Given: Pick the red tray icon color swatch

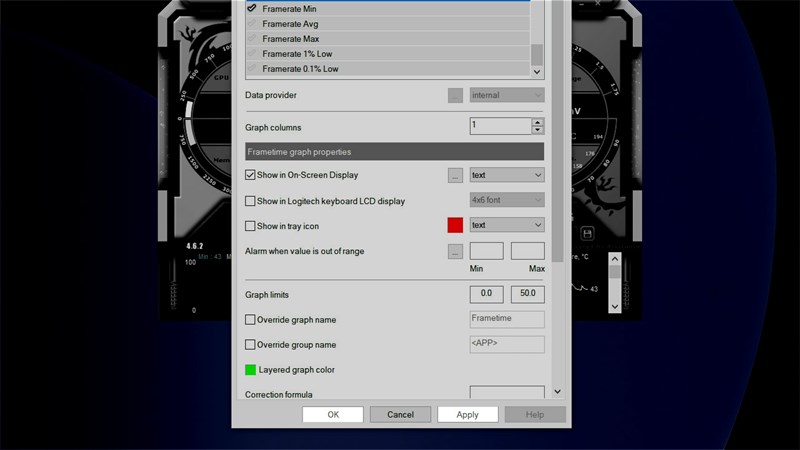Looking at the screenshot, I should pyautogui.click(x=455, y=225).
